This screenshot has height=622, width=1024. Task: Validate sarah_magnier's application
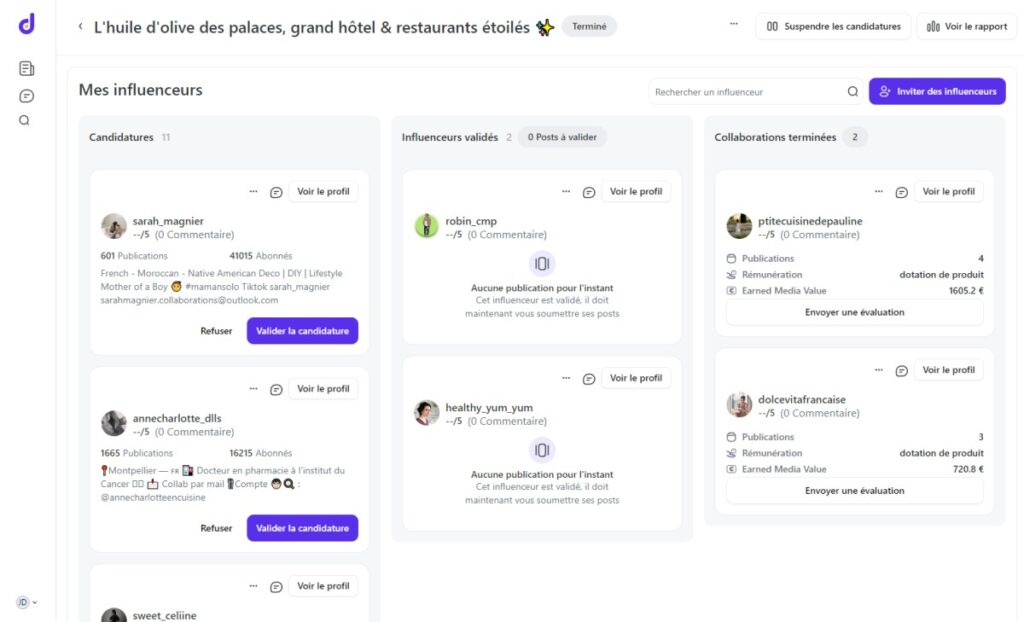tap(302, 331)
